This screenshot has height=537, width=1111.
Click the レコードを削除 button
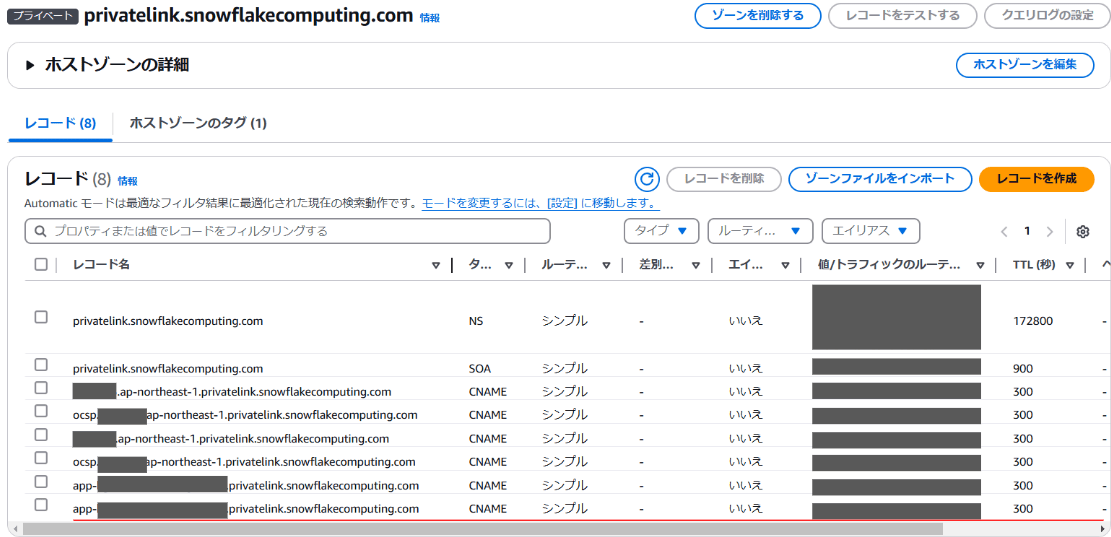724,179
